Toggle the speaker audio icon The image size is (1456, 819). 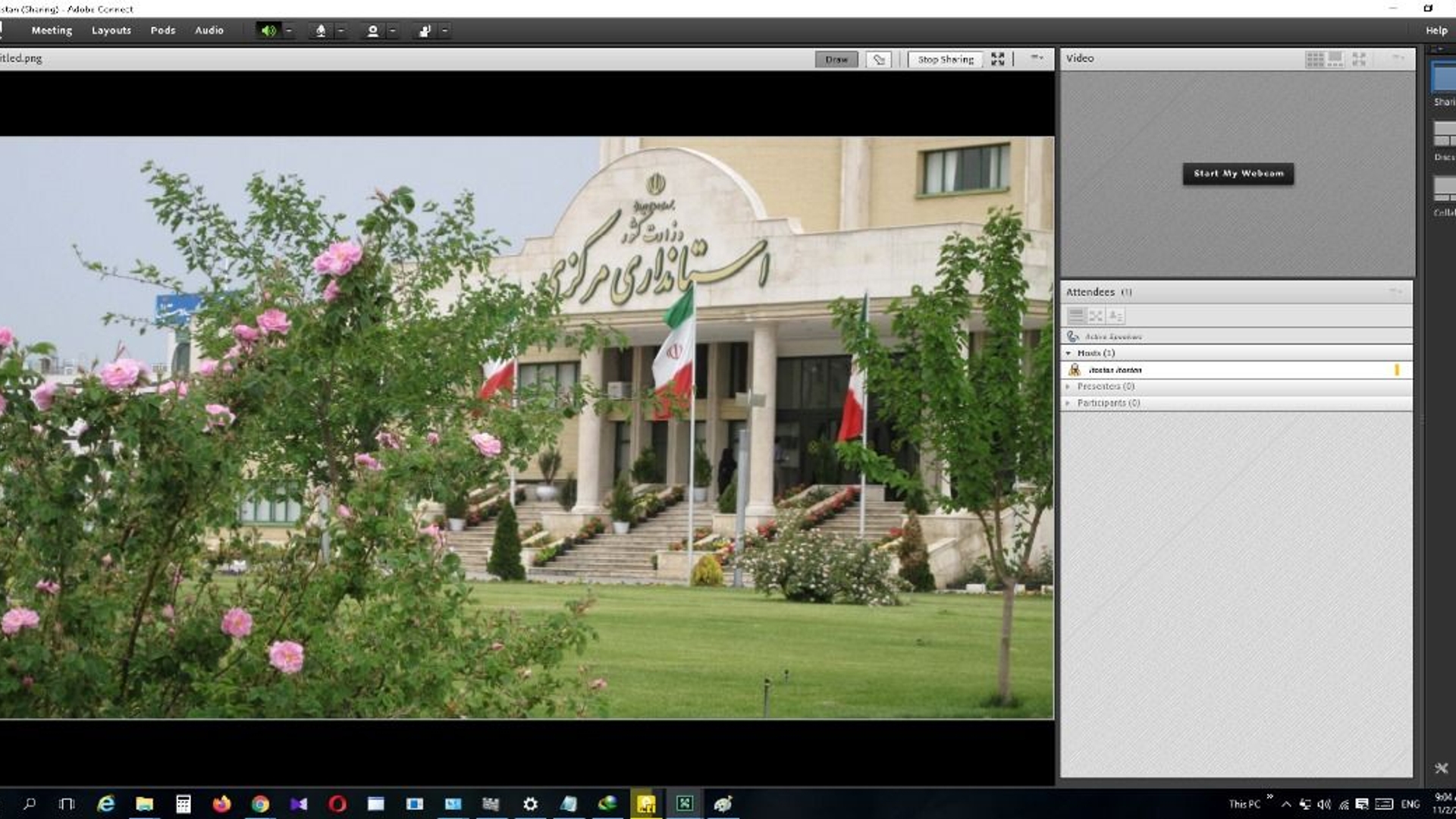click(268, 30)
